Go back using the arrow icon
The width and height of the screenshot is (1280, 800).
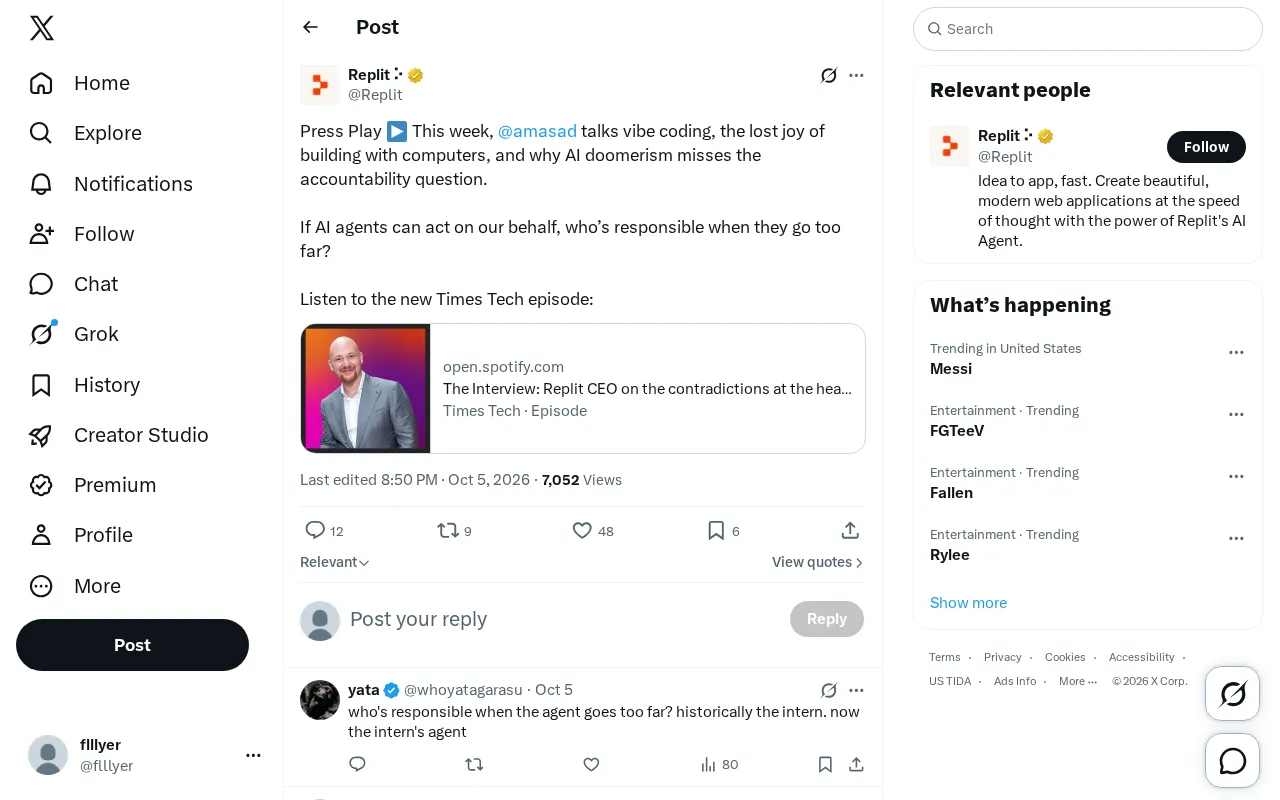pos(310,27)
